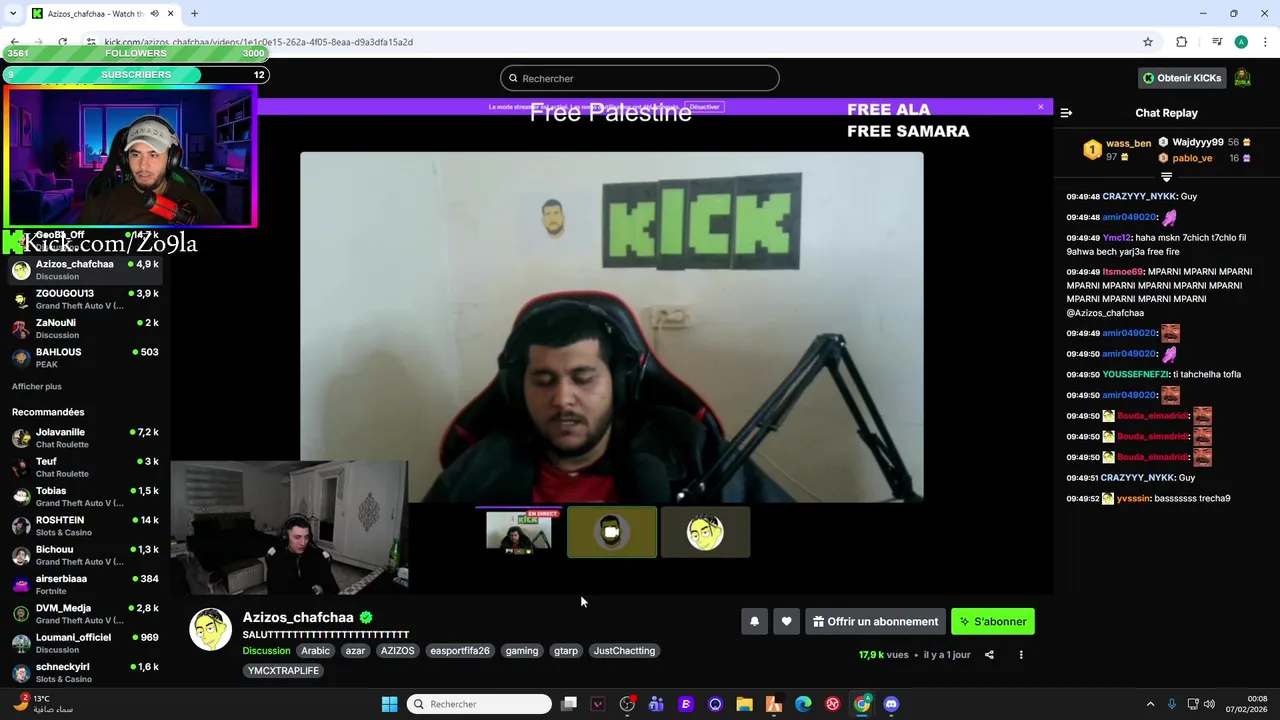Click the Azizos_chafchaa channel avatar below video

[x=210, y=629]
